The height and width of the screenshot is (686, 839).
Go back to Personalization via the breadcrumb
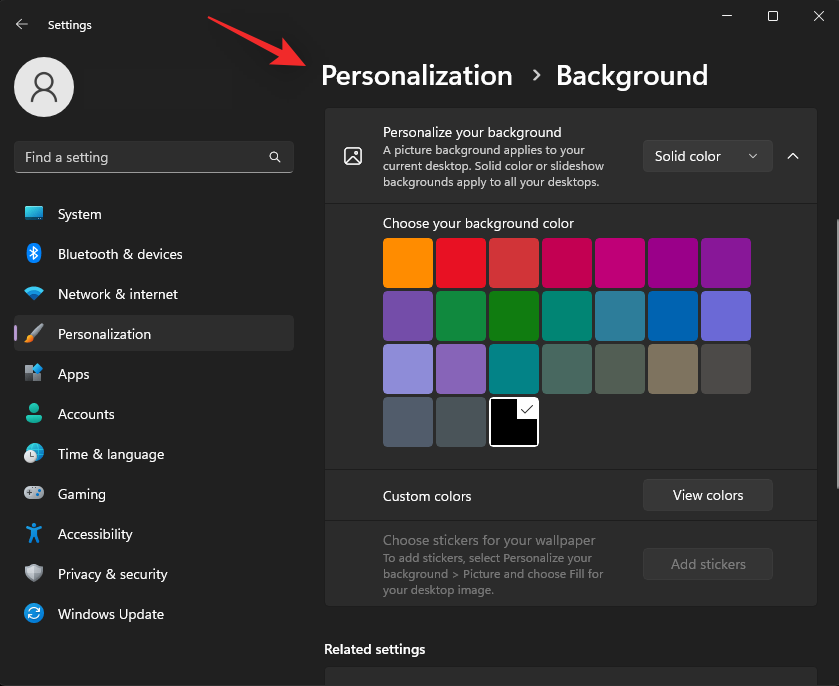coord(416,75)
